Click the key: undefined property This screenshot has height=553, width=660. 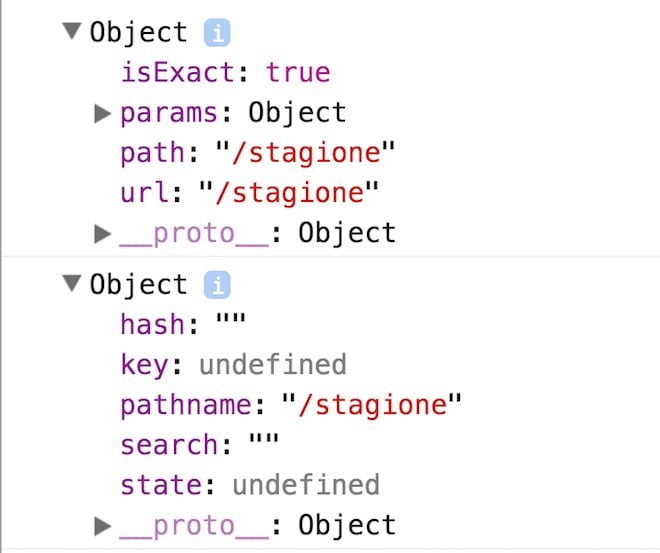point(232,365)
